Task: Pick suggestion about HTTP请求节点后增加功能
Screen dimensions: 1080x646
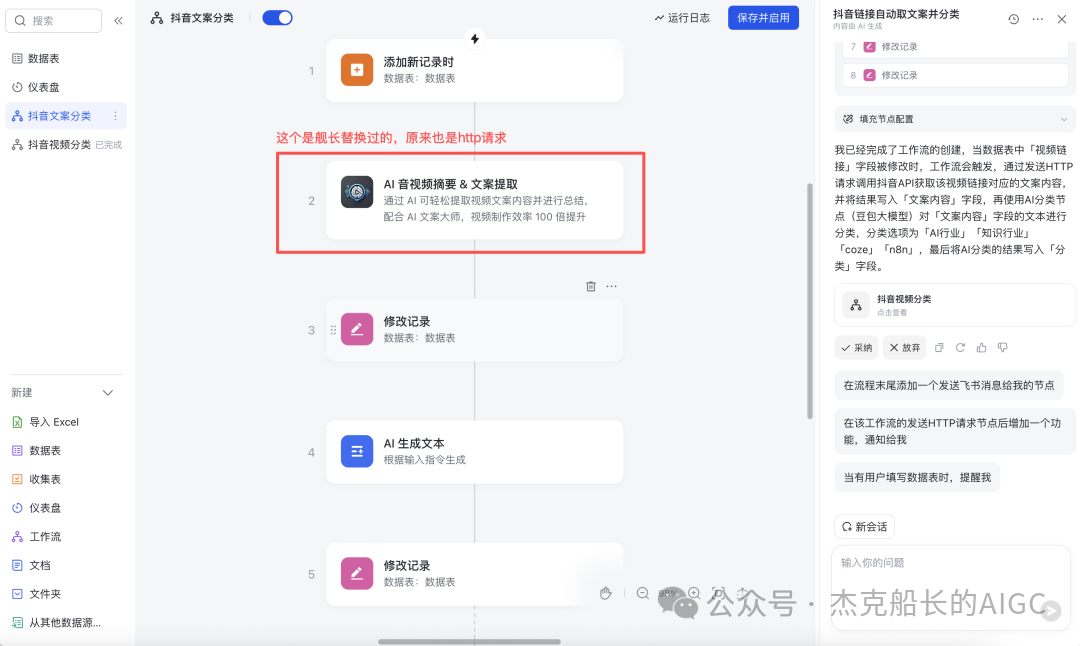Action: pos(955,431)
